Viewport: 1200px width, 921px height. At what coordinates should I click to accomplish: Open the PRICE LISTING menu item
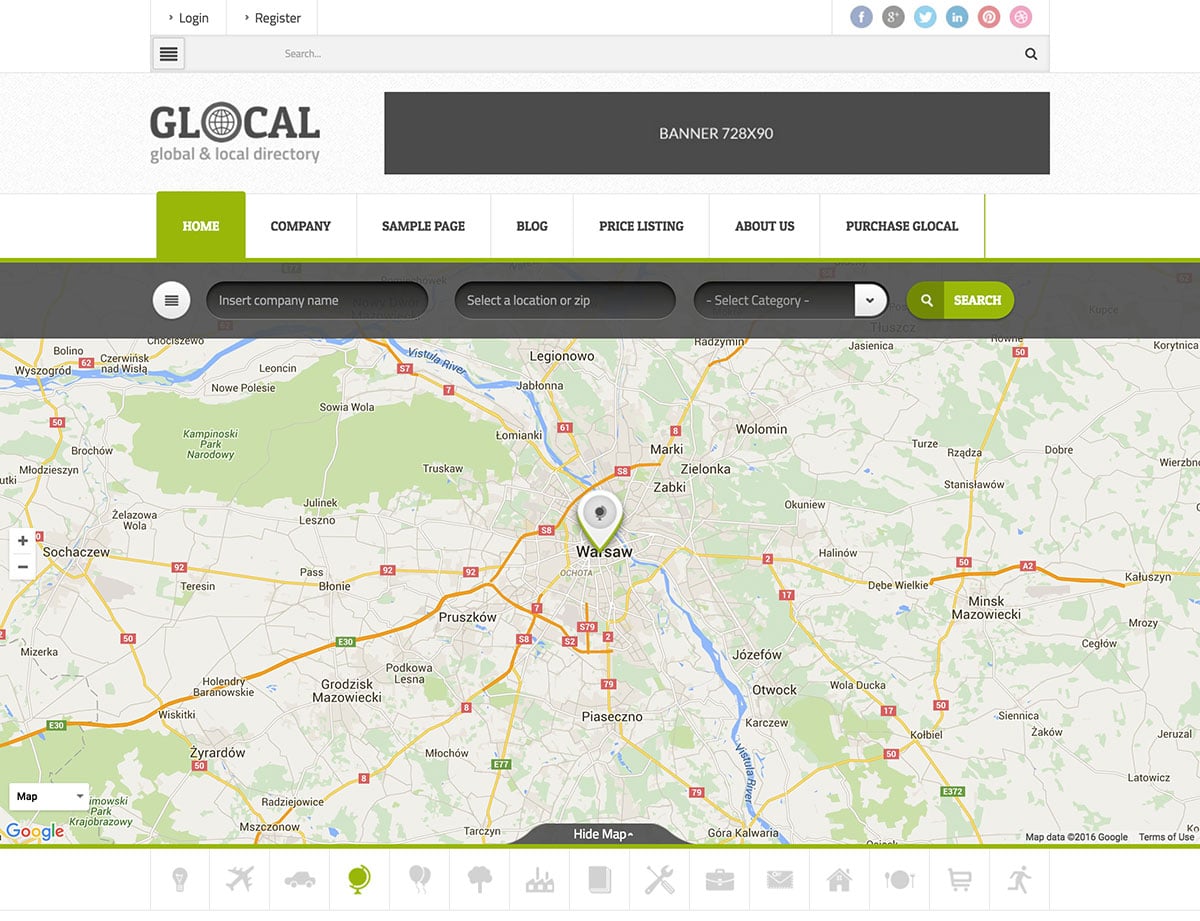click(x=640, y=226)
